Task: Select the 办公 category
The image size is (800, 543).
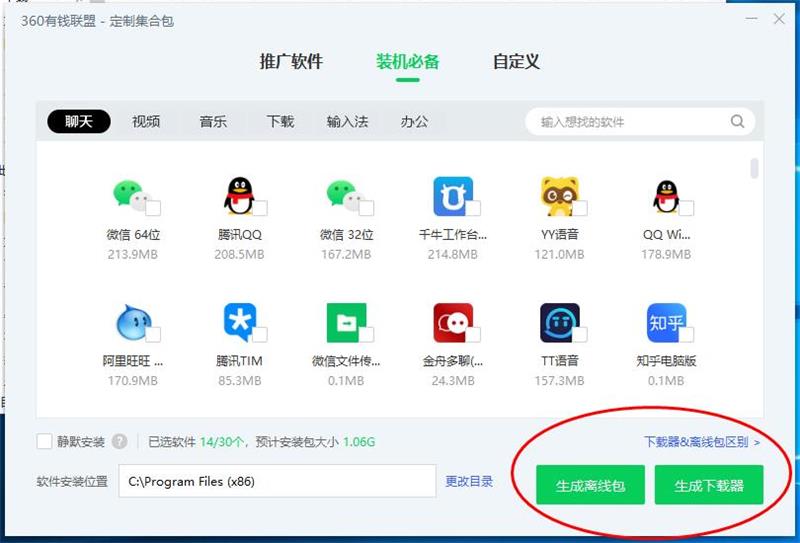Action: tap(414, 121)
